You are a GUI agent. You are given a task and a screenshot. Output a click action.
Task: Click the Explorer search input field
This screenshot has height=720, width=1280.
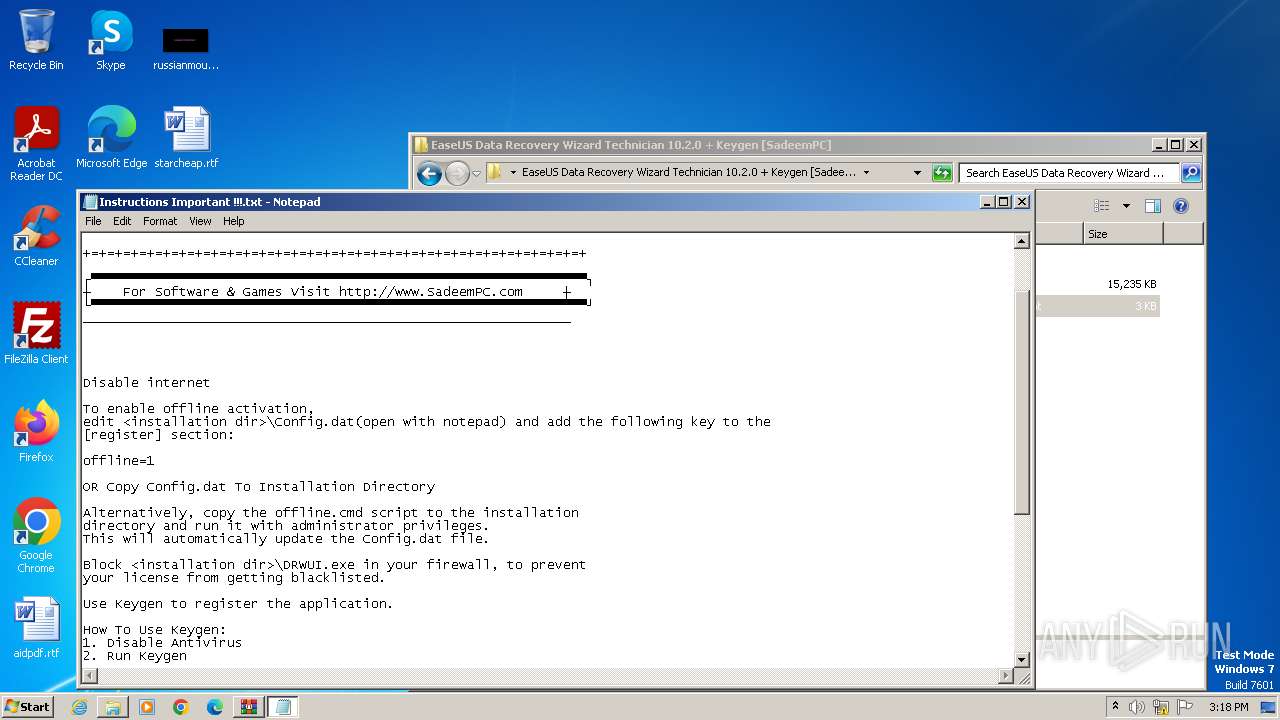click(1068, 173)
